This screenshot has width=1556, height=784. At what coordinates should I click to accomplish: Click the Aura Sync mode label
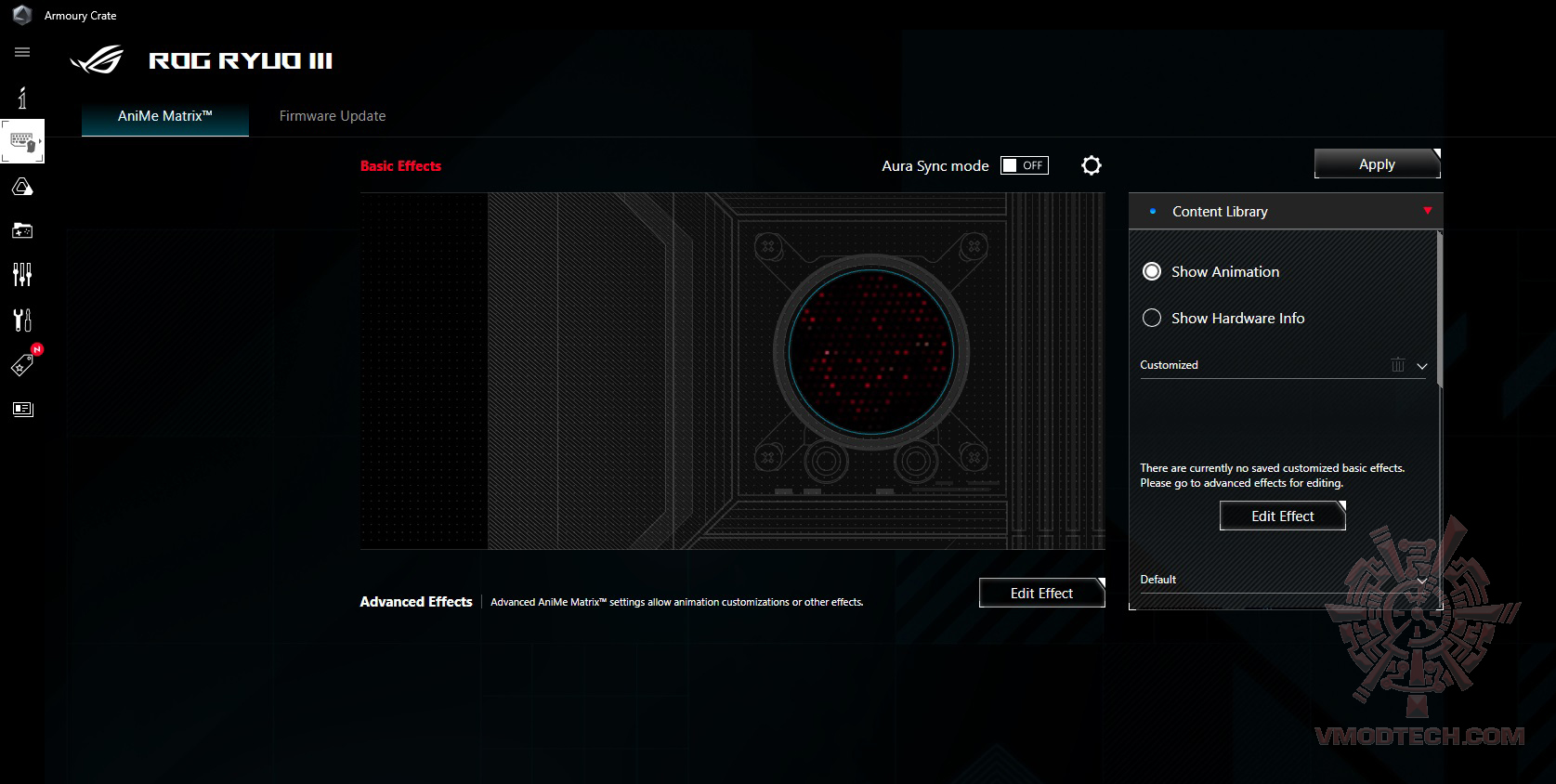[x=935, y=166]
